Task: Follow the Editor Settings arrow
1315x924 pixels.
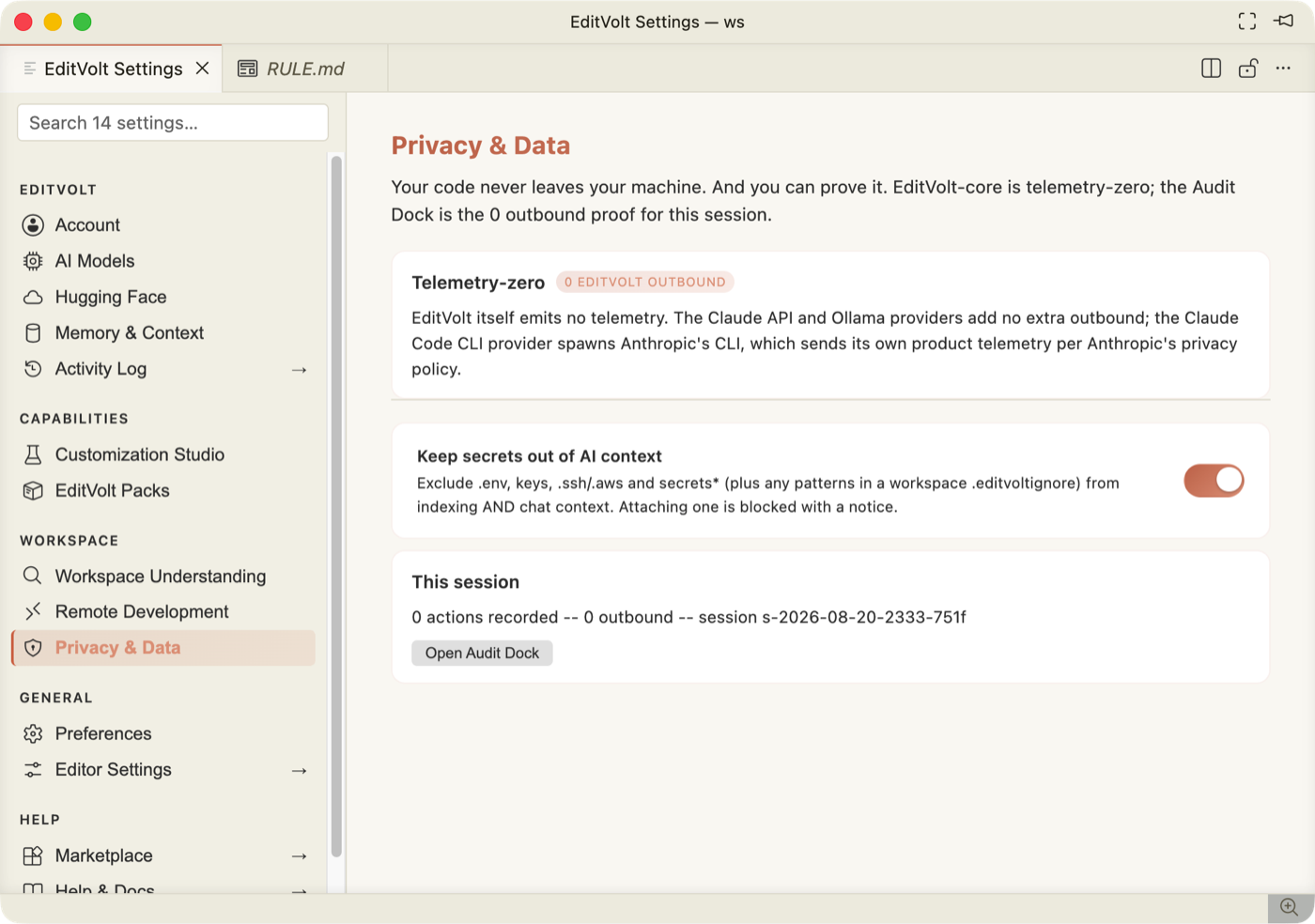Action: coord(299,771)
